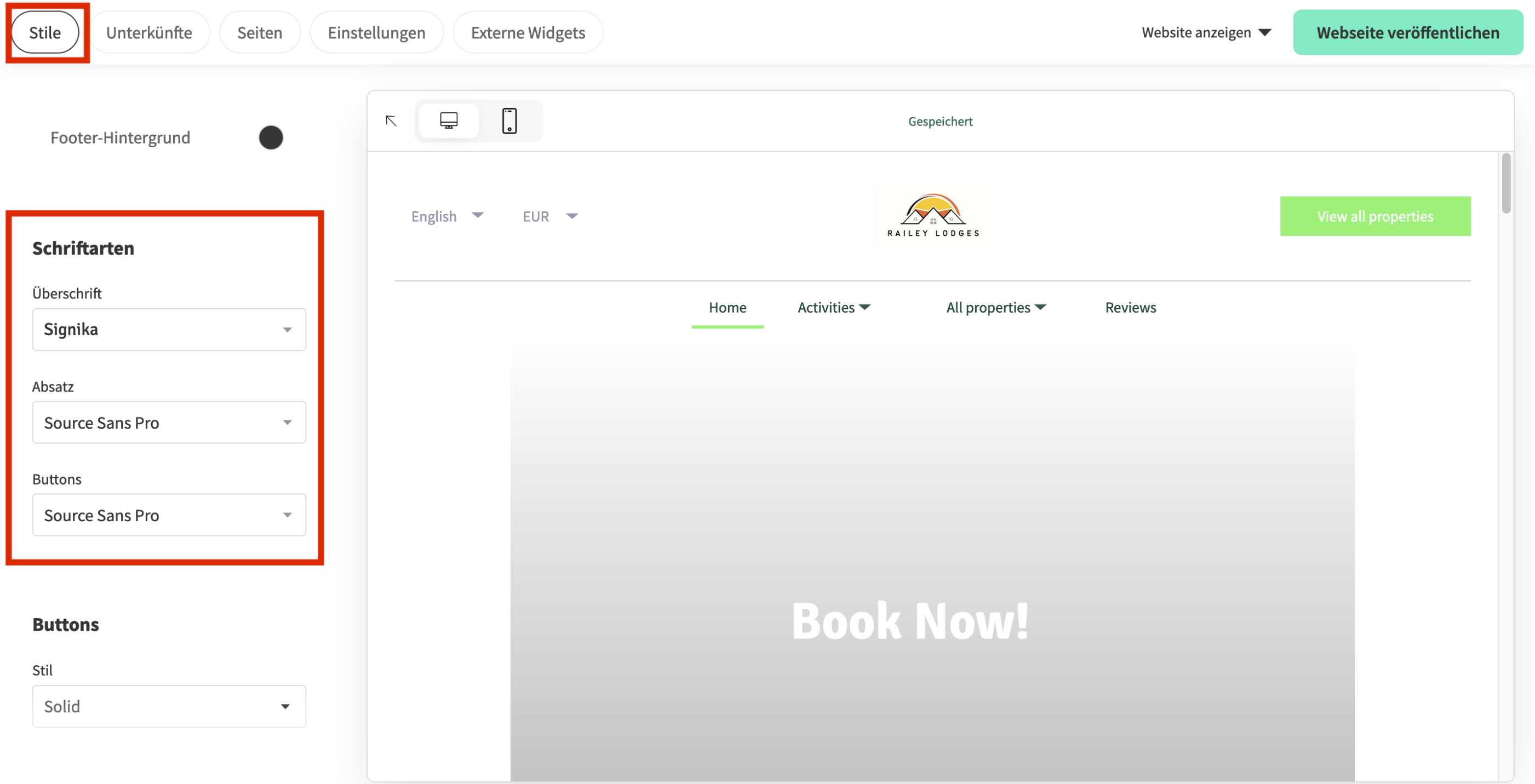
Task: Click the diagonal arrow above the preview
Action: tap(392, 120)
